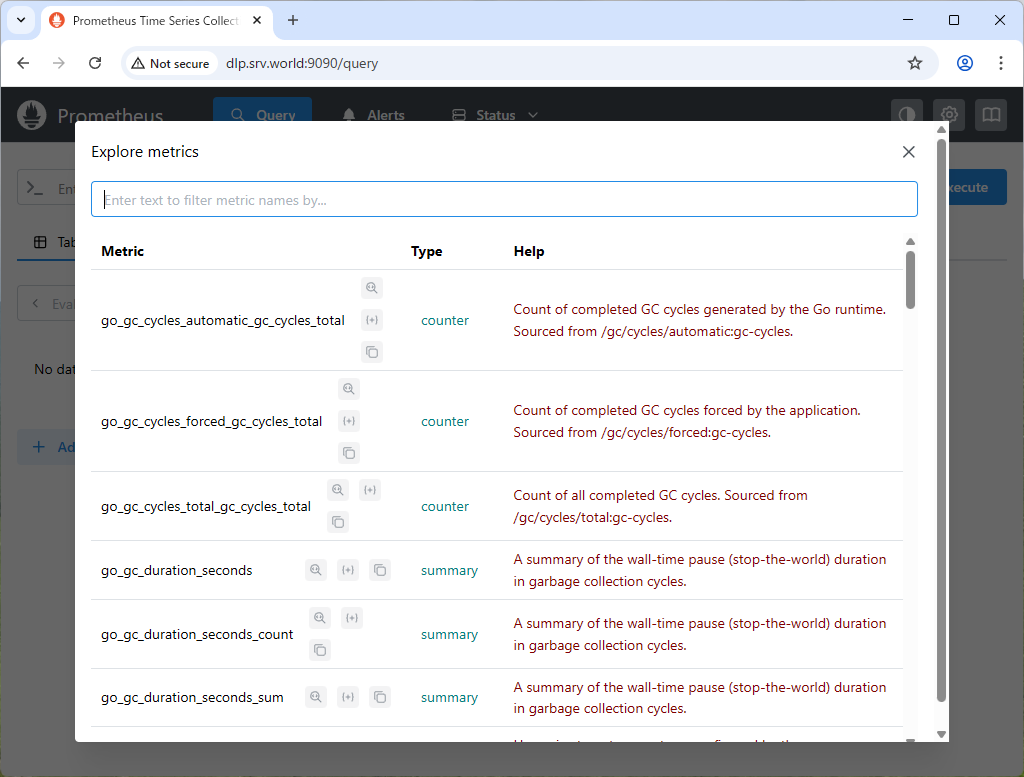Click the Help column header

[529, 251]
